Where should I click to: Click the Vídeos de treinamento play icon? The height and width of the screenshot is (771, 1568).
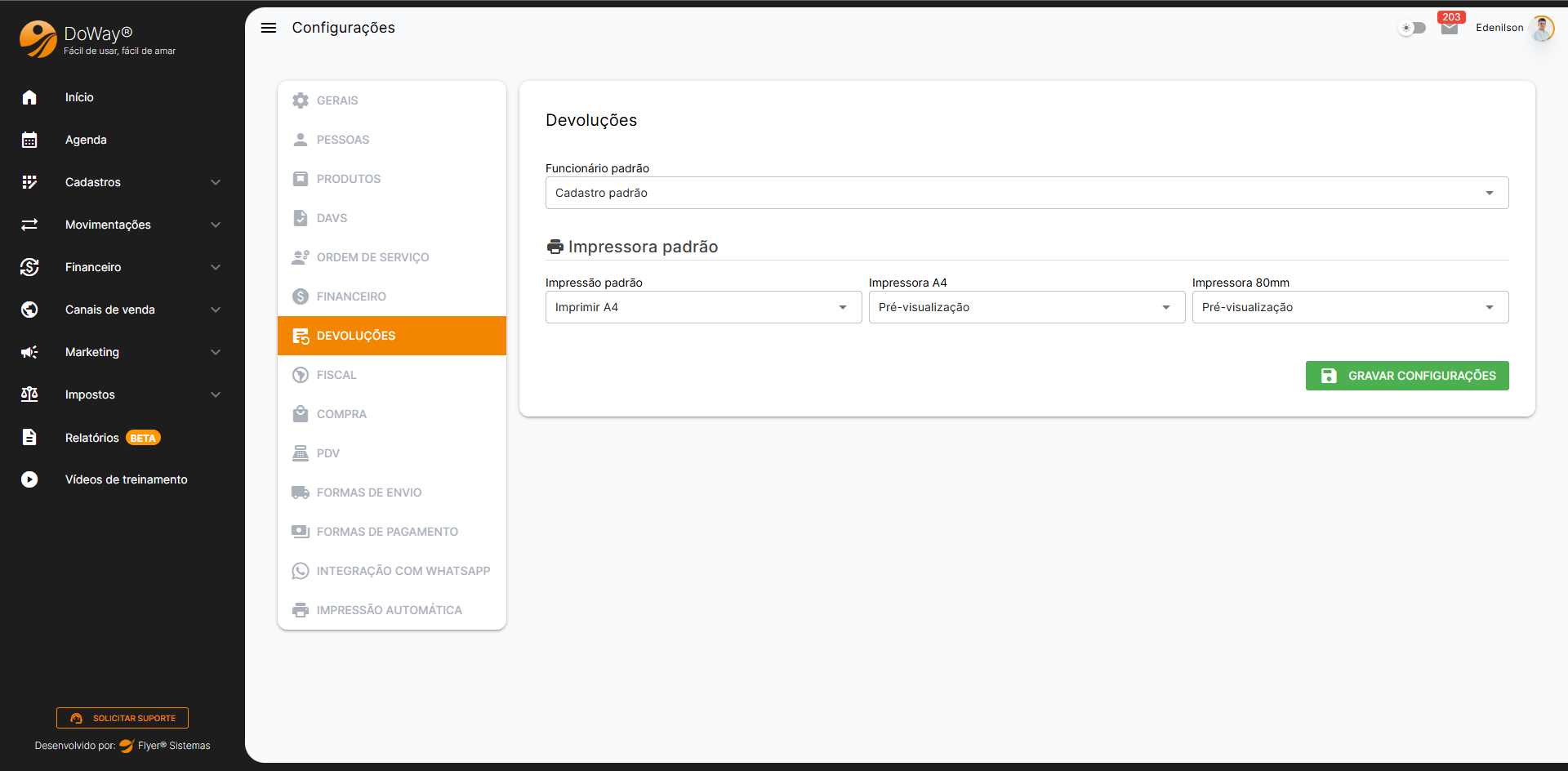point(29,479)
